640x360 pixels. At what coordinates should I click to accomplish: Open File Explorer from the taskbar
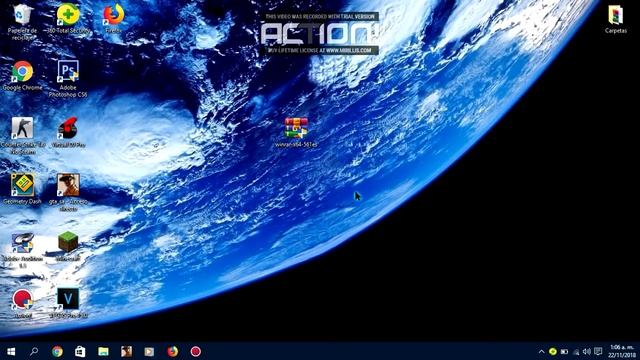coord(103,351)
